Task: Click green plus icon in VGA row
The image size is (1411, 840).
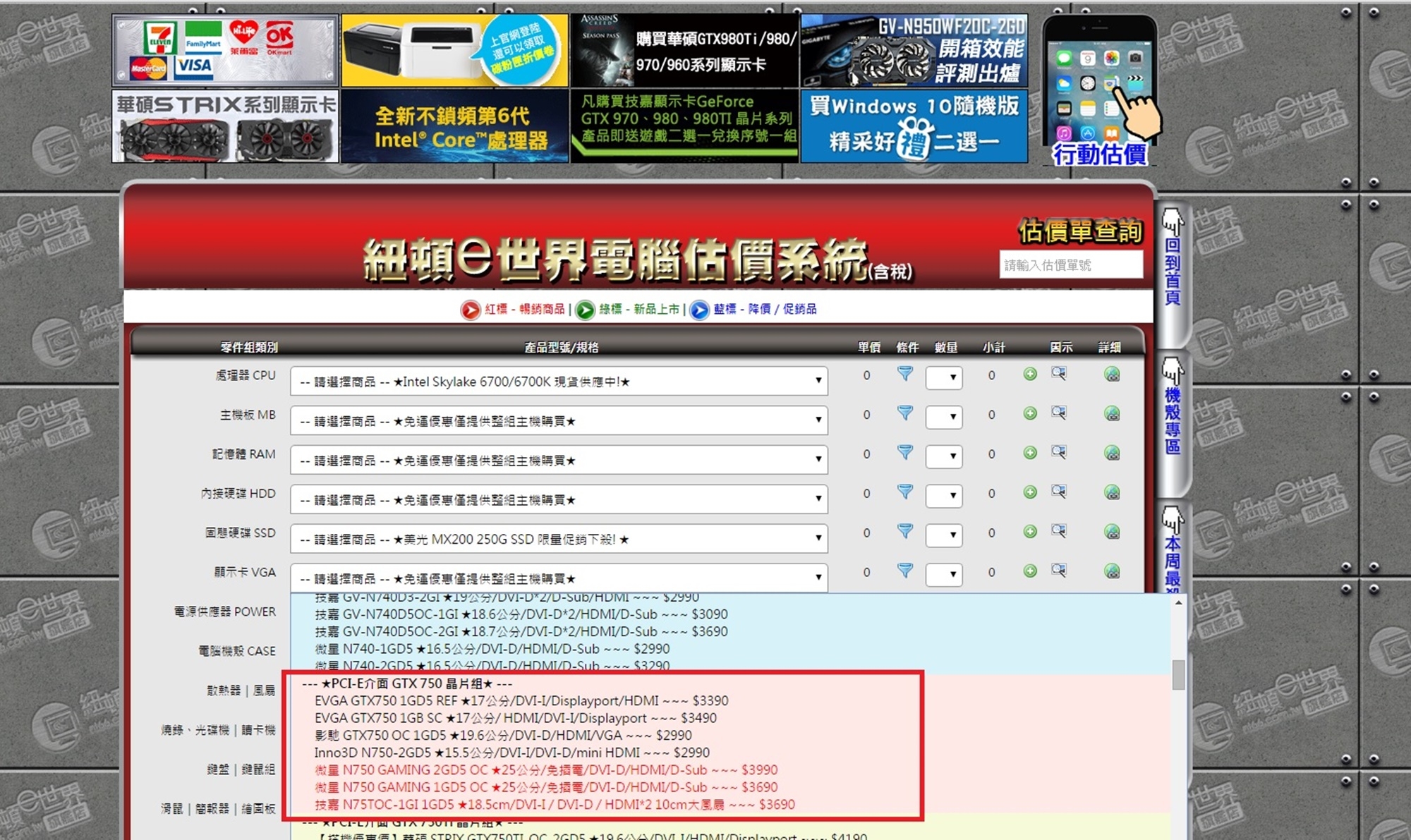Action: (x=1030, y=572)
